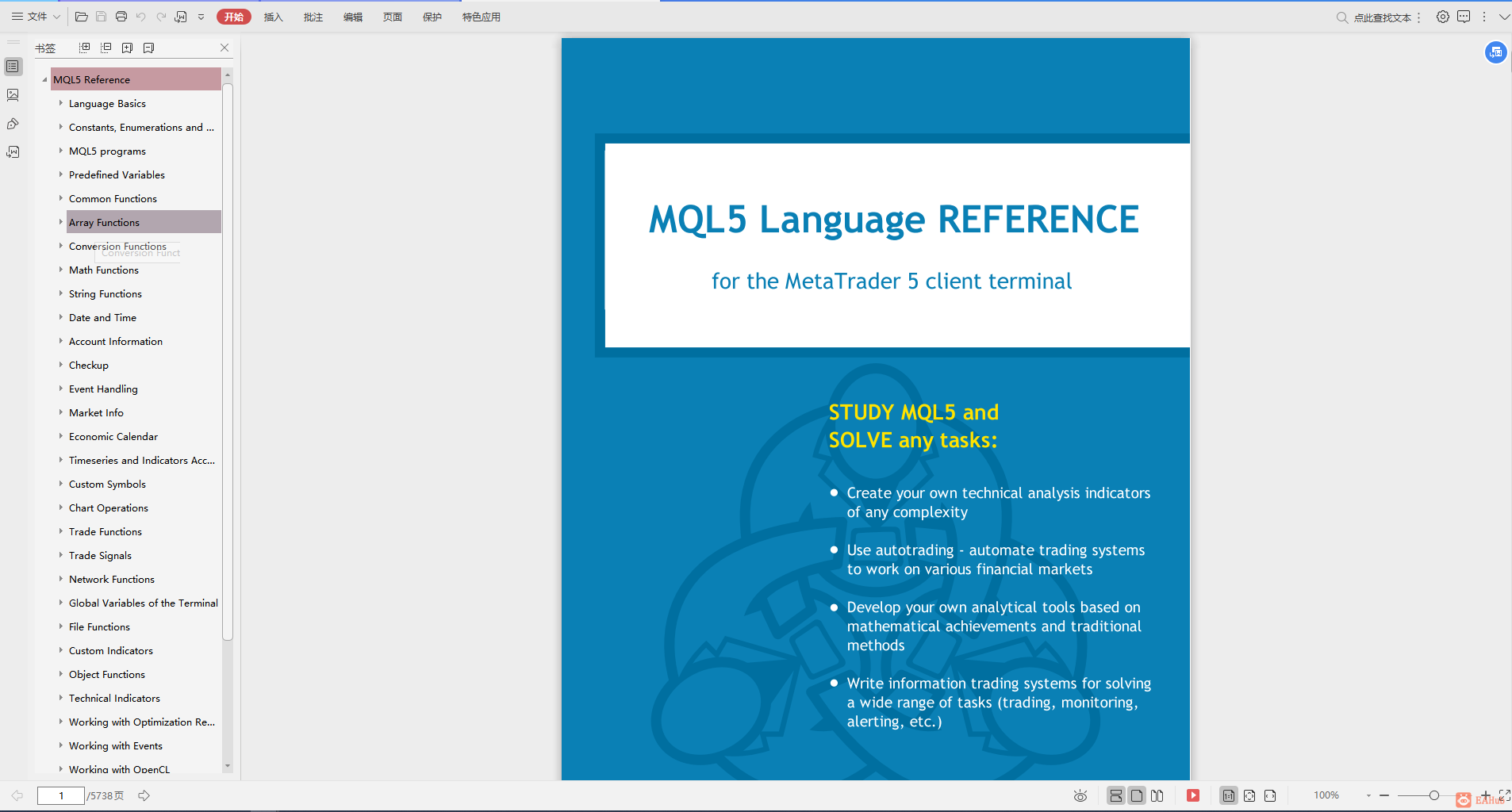Click the page number input field
Image resolution: width=1512 pixels, height=812 pixels.
(x=60, y=795)
